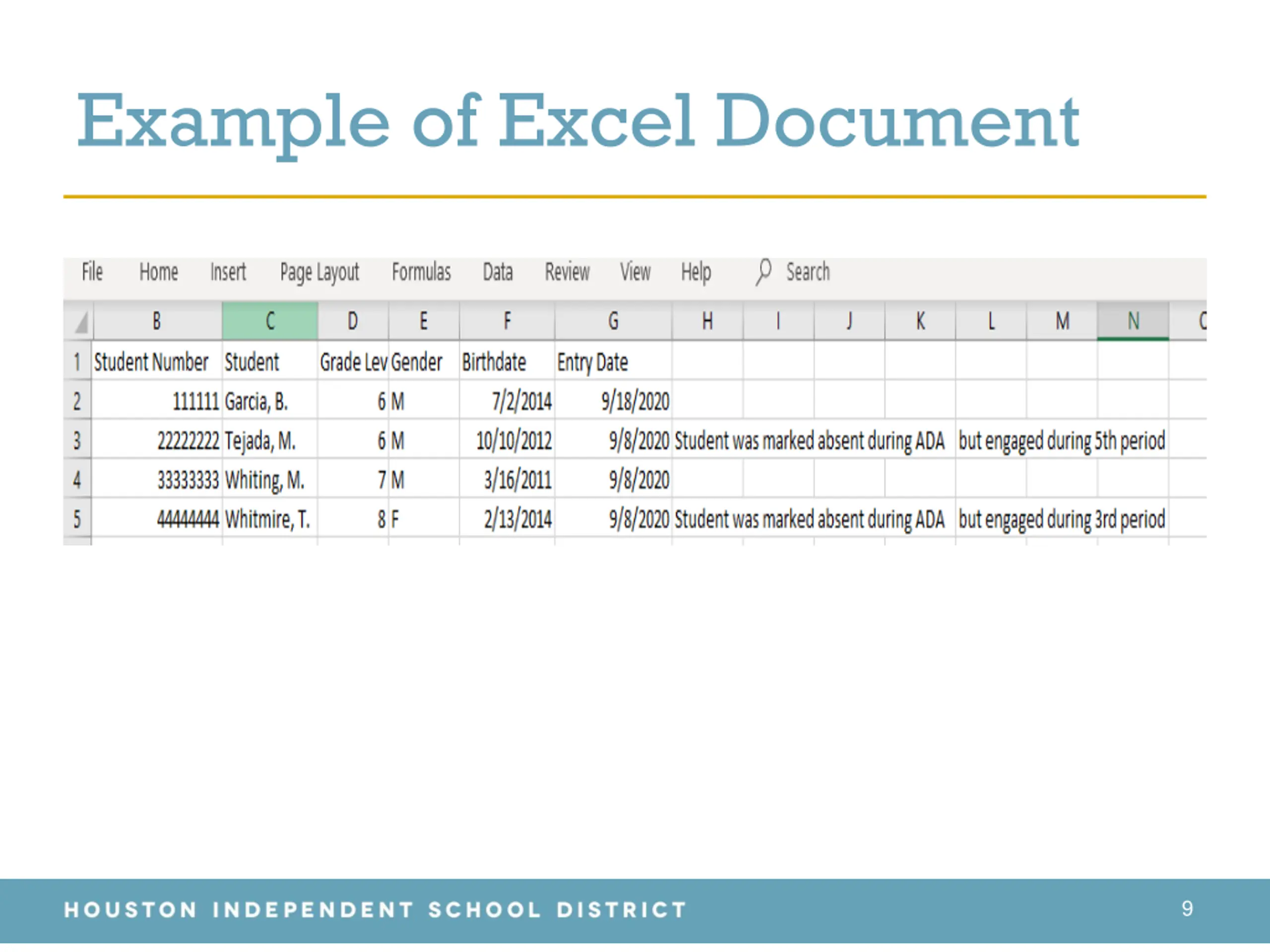
Task: Select column C header
Action: coord(270,321)
